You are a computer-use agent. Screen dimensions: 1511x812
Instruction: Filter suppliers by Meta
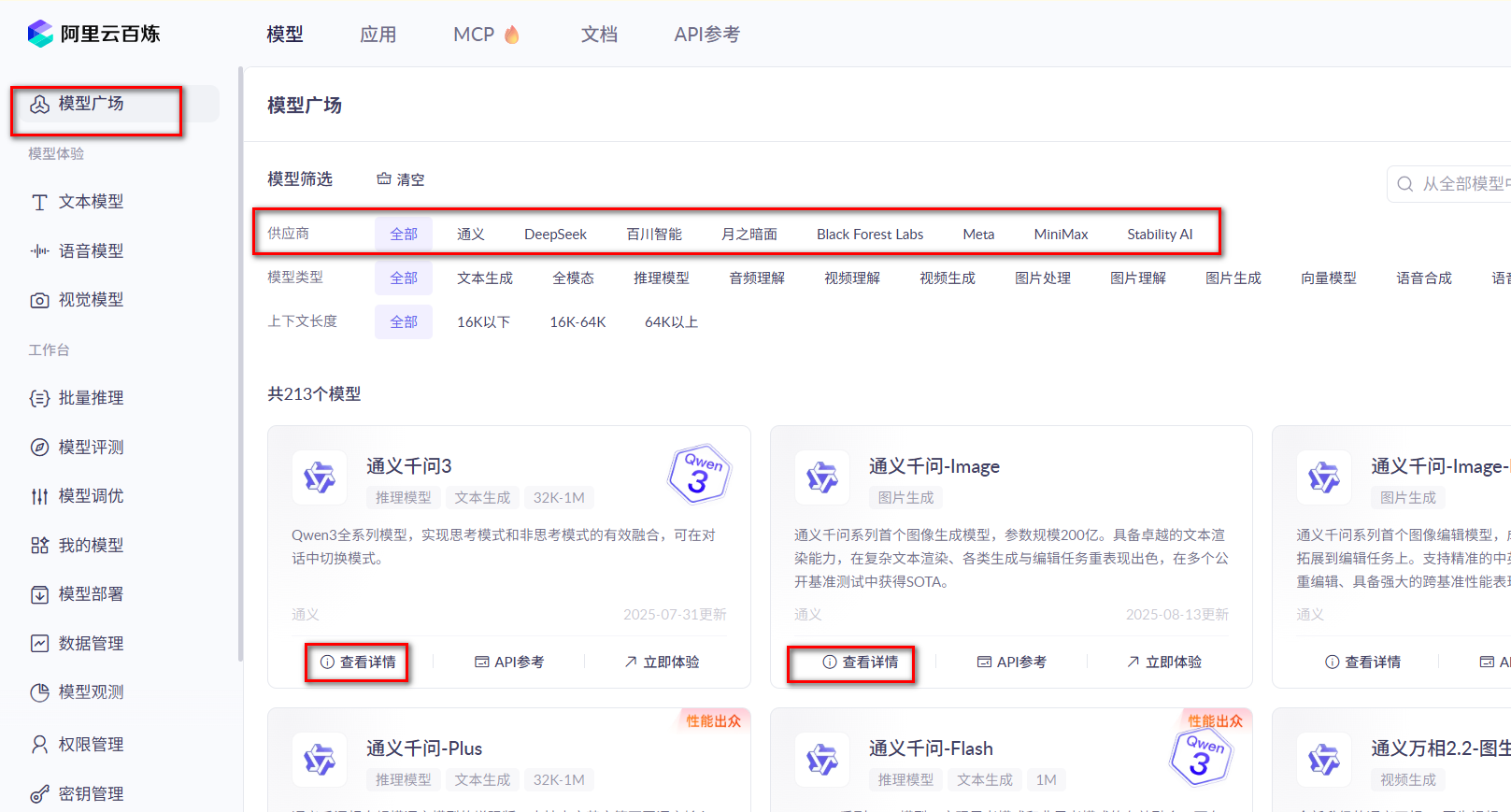click(978, 234)
